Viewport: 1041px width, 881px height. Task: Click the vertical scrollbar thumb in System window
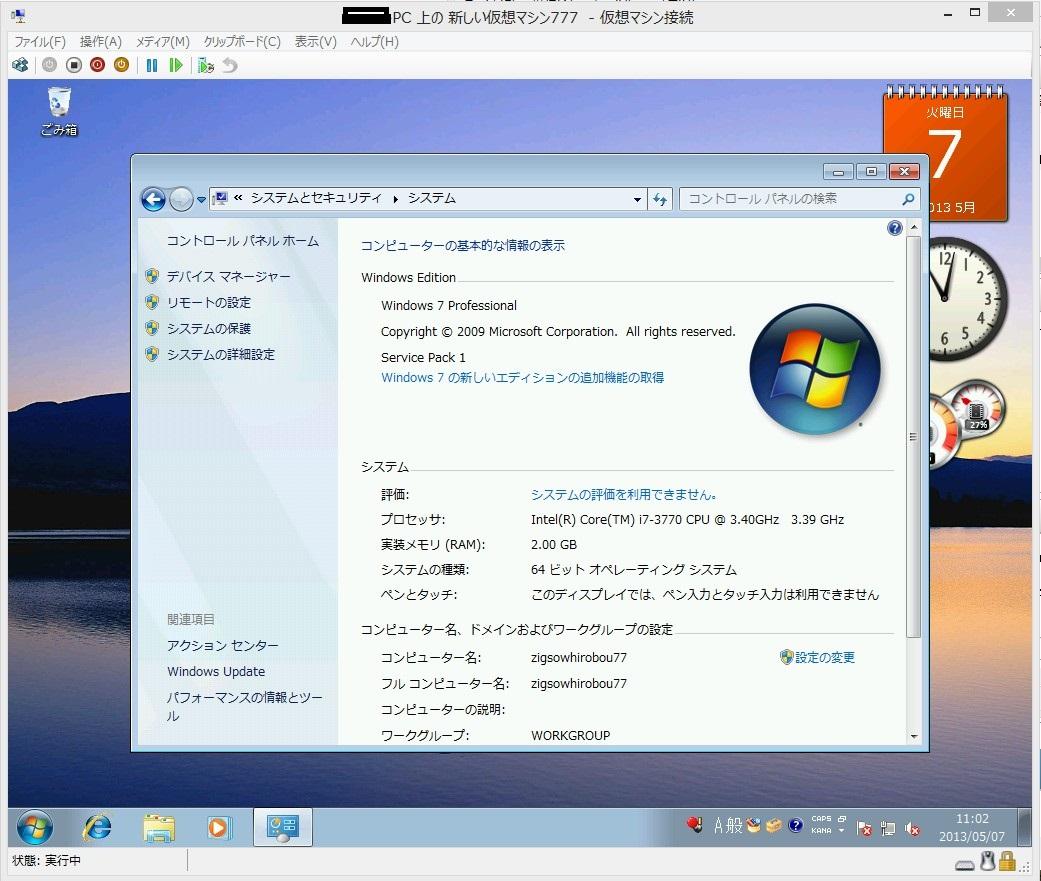pos(914,436)
